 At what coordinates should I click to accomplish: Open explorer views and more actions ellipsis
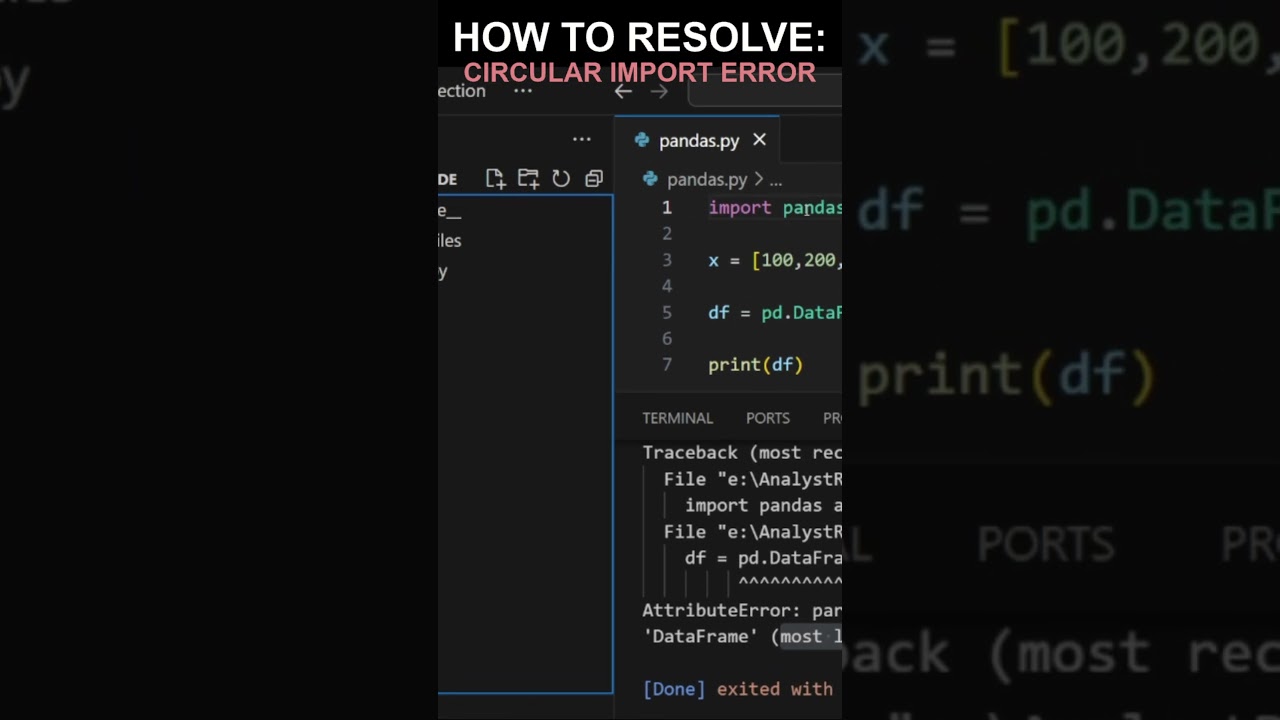click(581, 140)
